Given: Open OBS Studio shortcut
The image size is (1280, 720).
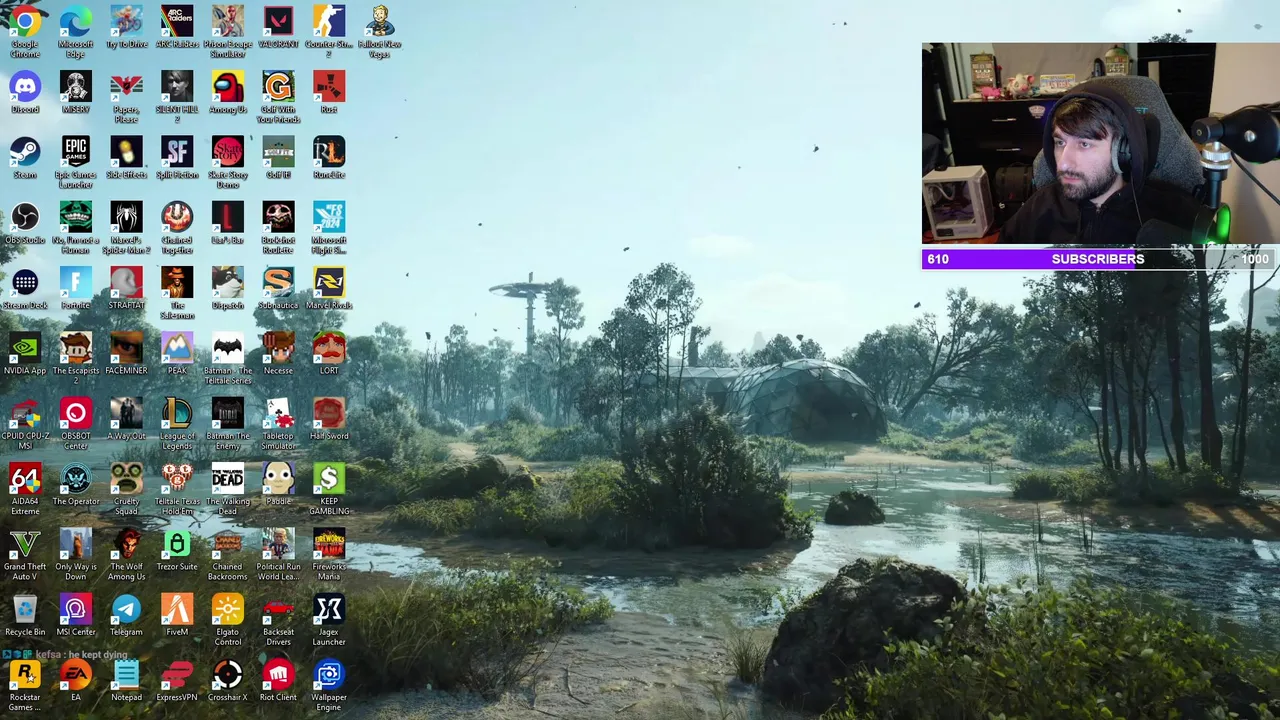Looking at the screenshot, I should click(25, 222).
